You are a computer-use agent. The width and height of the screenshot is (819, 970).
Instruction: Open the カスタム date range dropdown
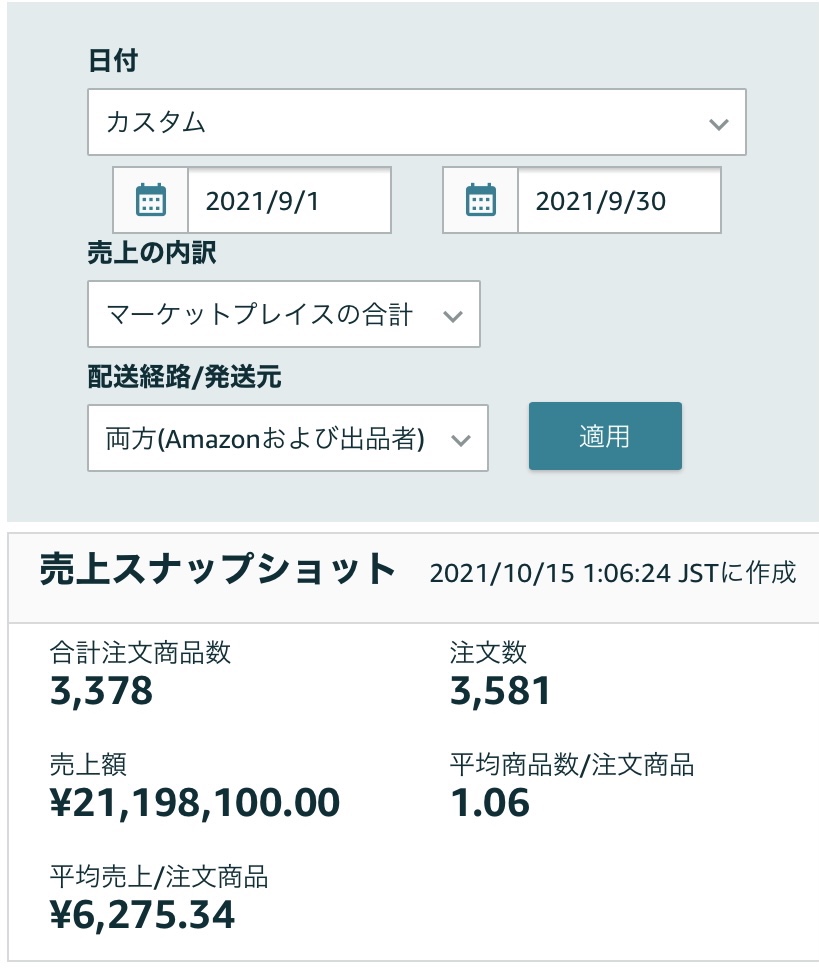tap(416, 123)
